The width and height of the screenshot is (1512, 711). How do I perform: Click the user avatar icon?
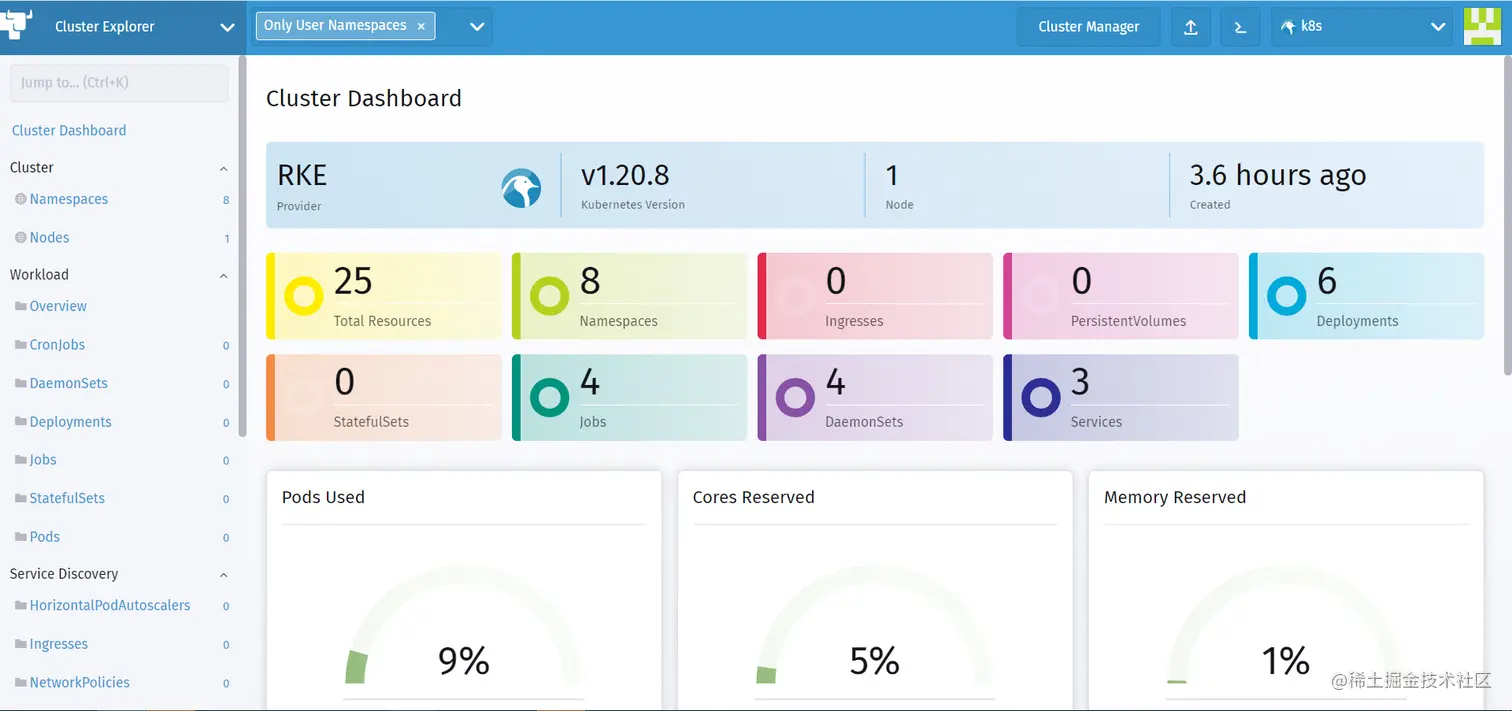(x=1482, y=27)
